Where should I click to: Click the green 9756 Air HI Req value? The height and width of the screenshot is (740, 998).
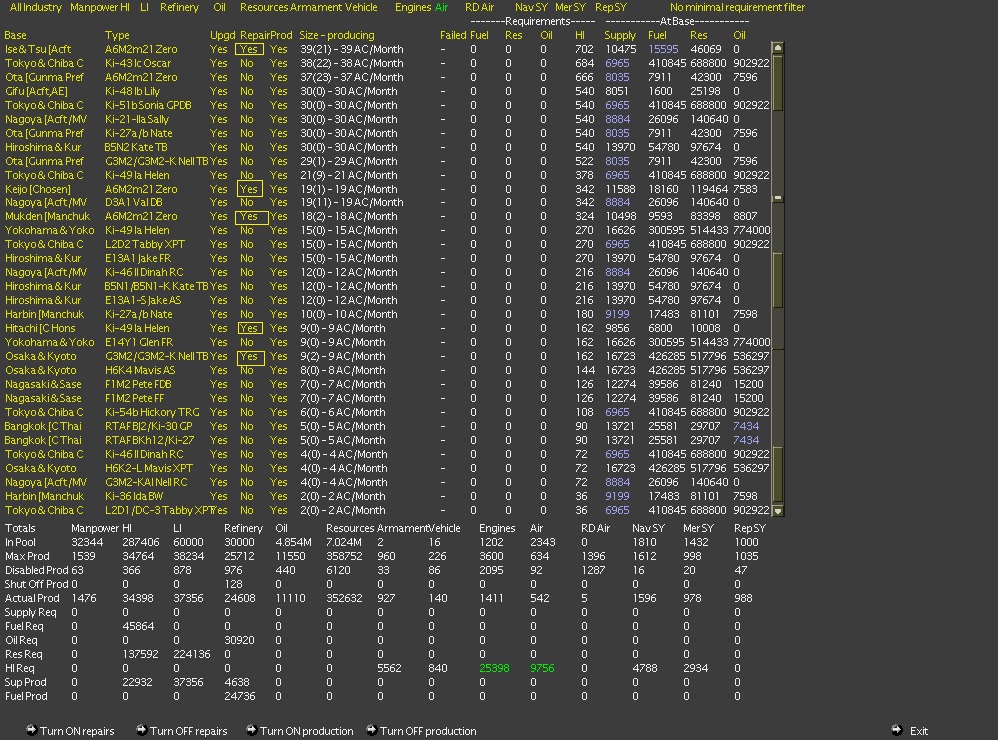coord(542,668)
